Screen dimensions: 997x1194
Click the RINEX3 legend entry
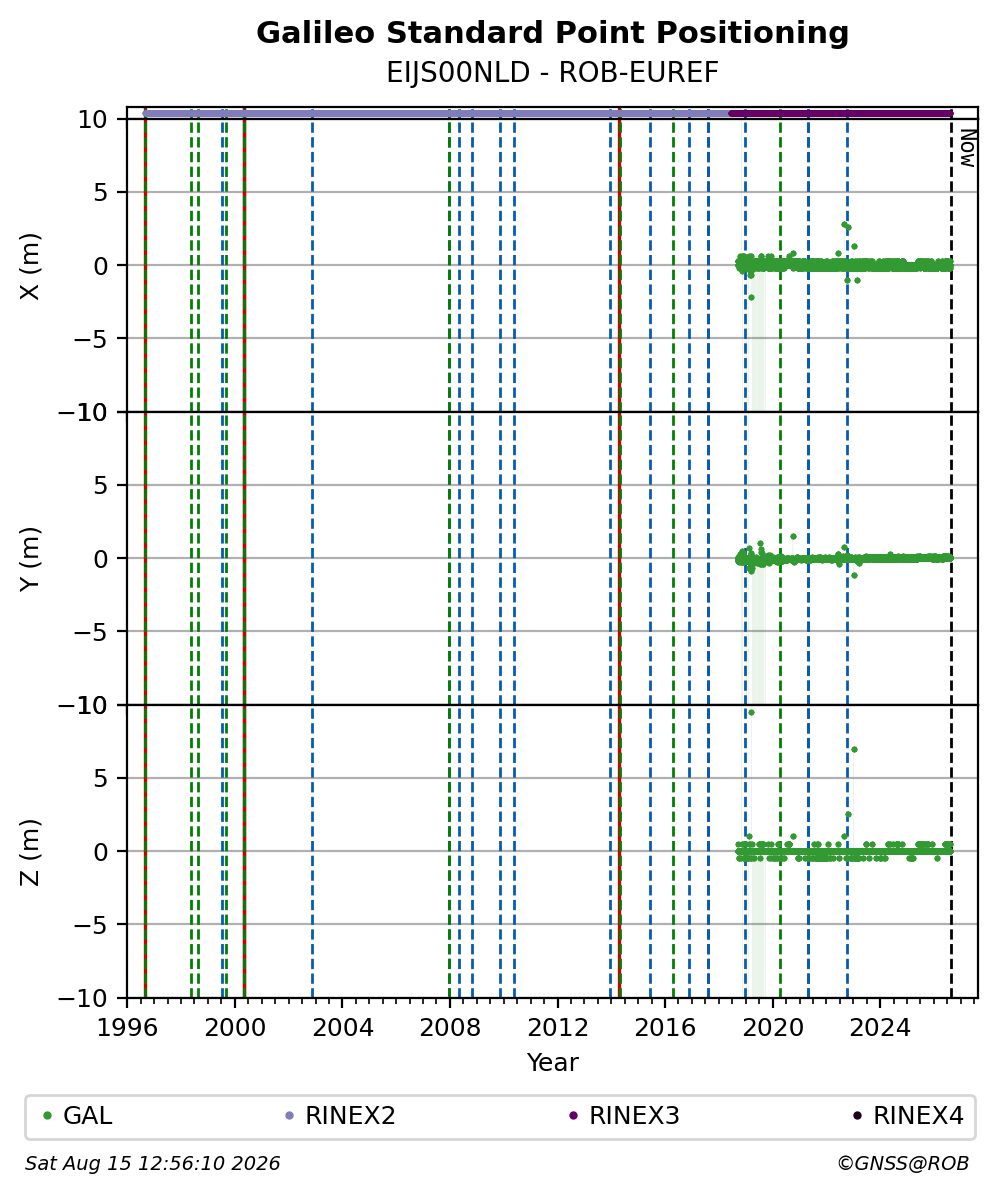click(624, 1116)
